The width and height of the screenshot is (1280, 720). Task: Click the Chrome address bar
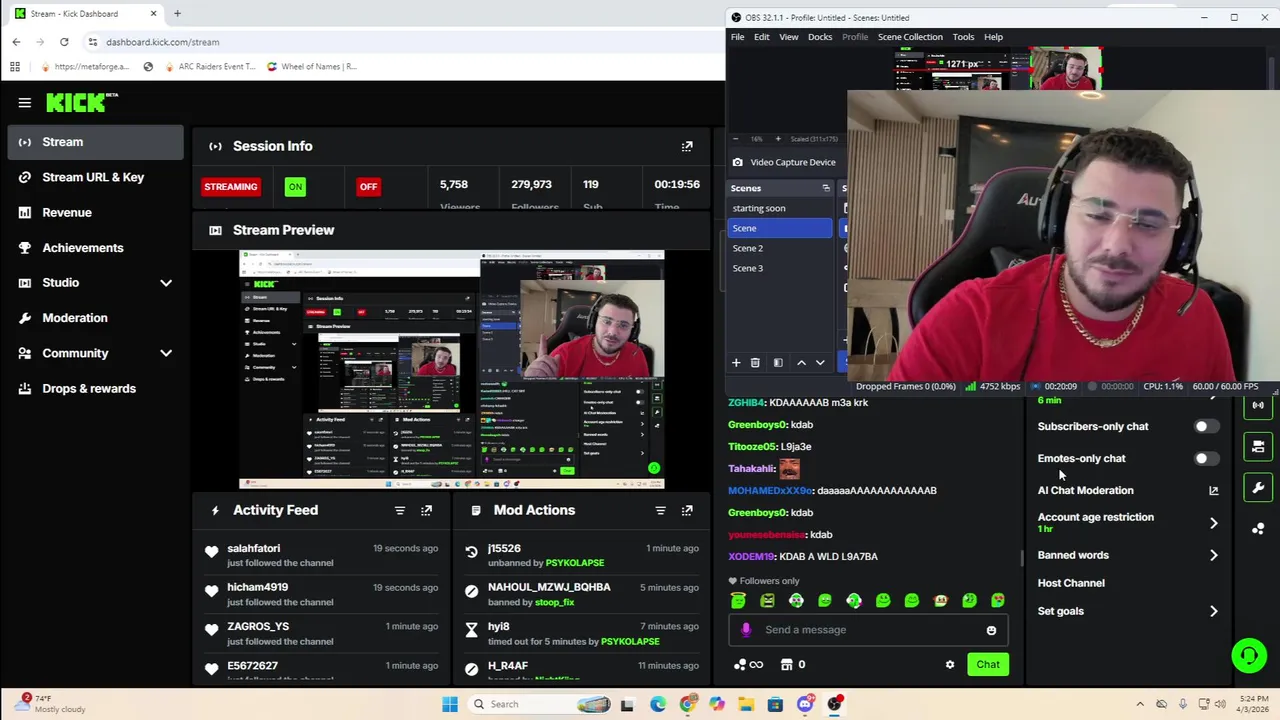(x=400, y=42)
